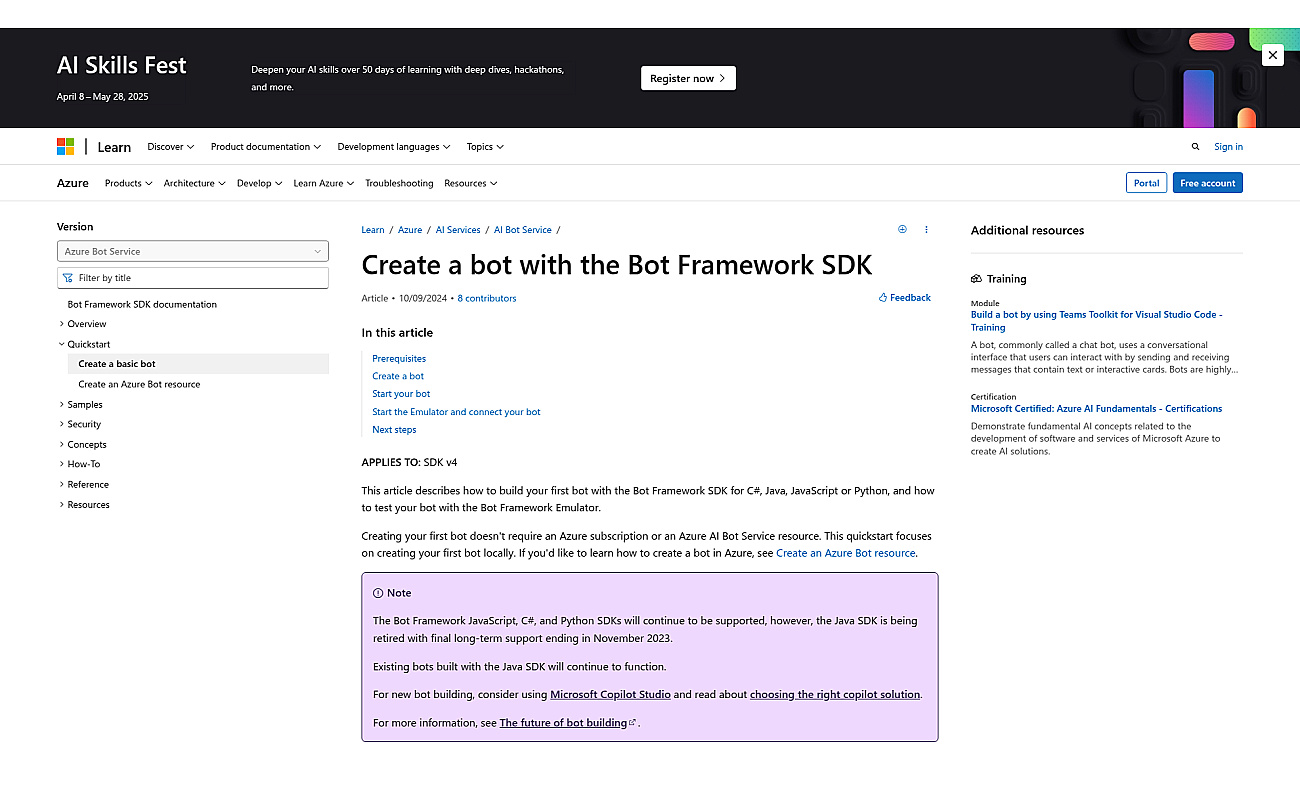This screenshot has height=788, width=1300.
Task: Select Create an Azure Bot resource sidebar item
Action: click(139, 384)
